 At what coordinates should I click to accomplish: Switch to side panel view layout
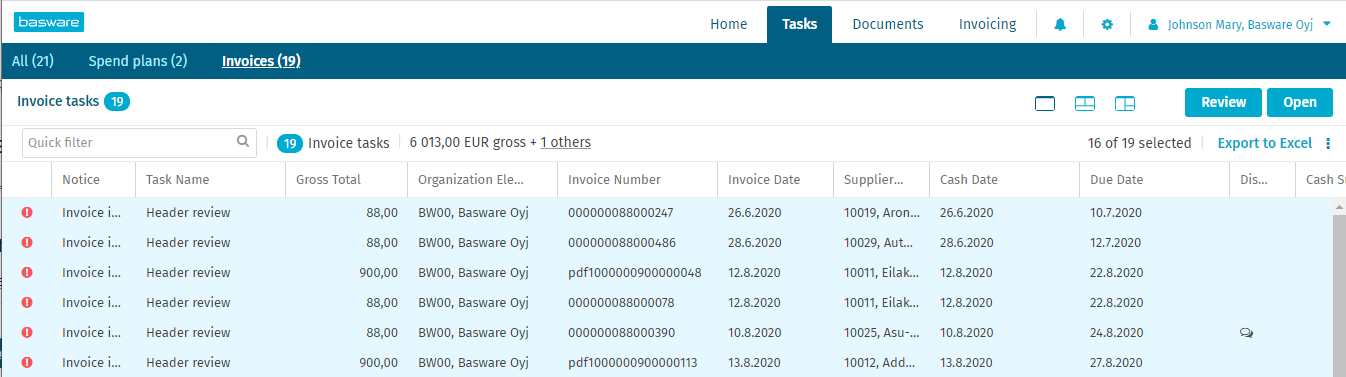click(1125, 103)
